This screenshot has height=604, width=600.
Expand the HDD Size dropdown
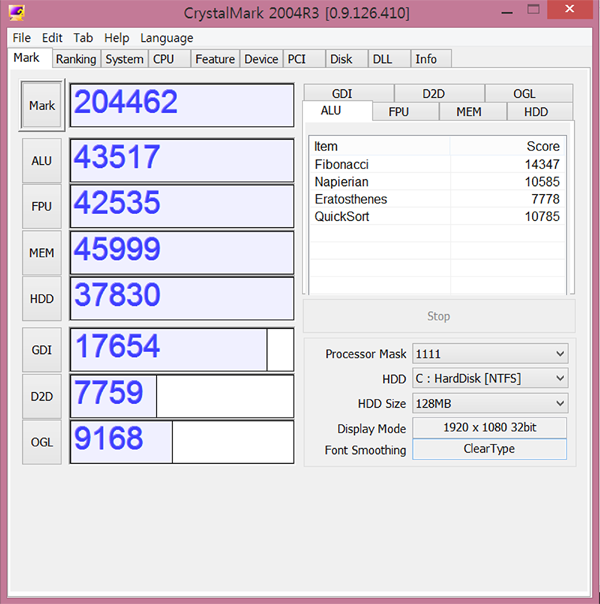(490, 403)
